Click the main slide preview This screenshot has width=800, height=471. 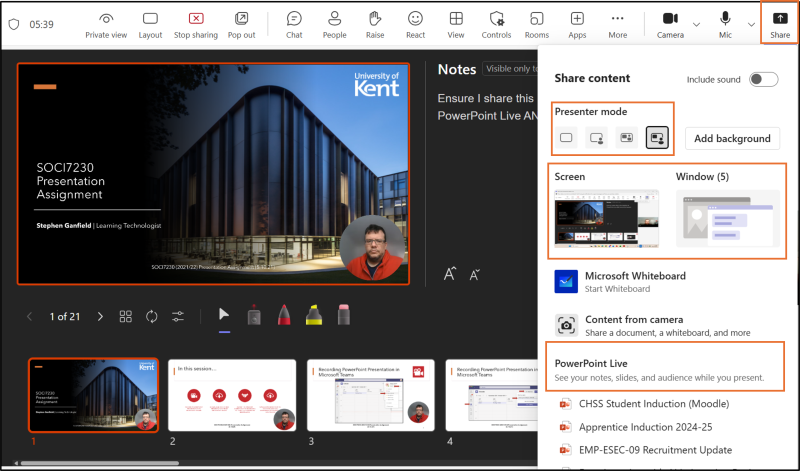point(213,173)
